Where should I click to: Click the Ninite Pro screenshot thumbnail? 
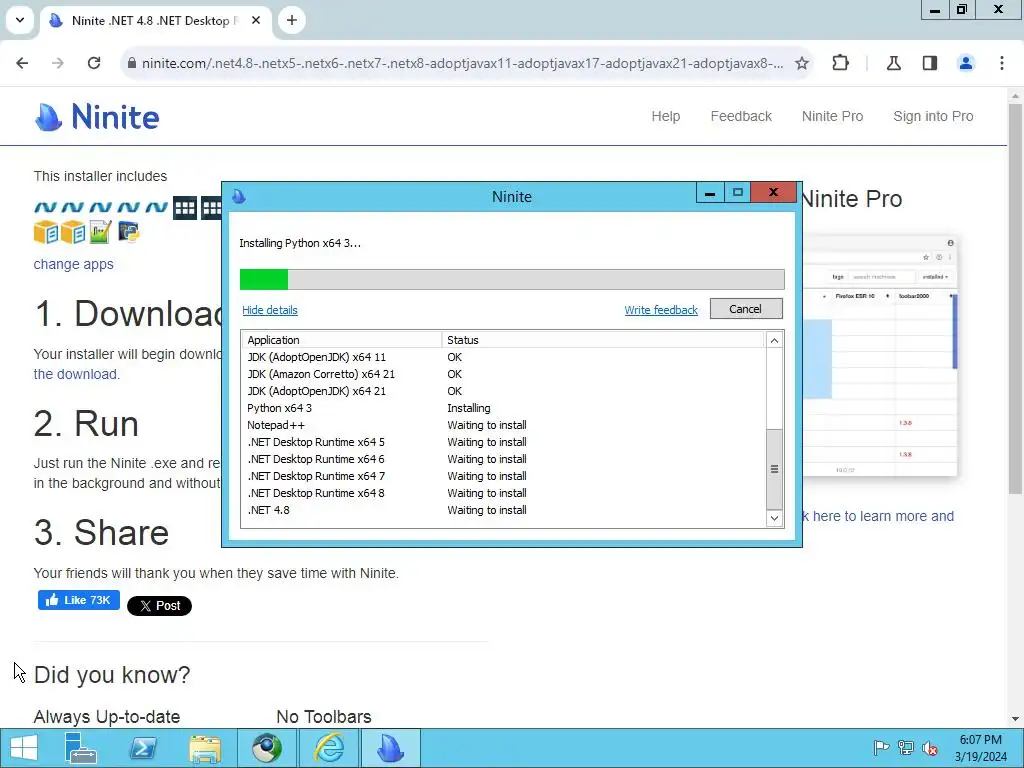(880, 356)
